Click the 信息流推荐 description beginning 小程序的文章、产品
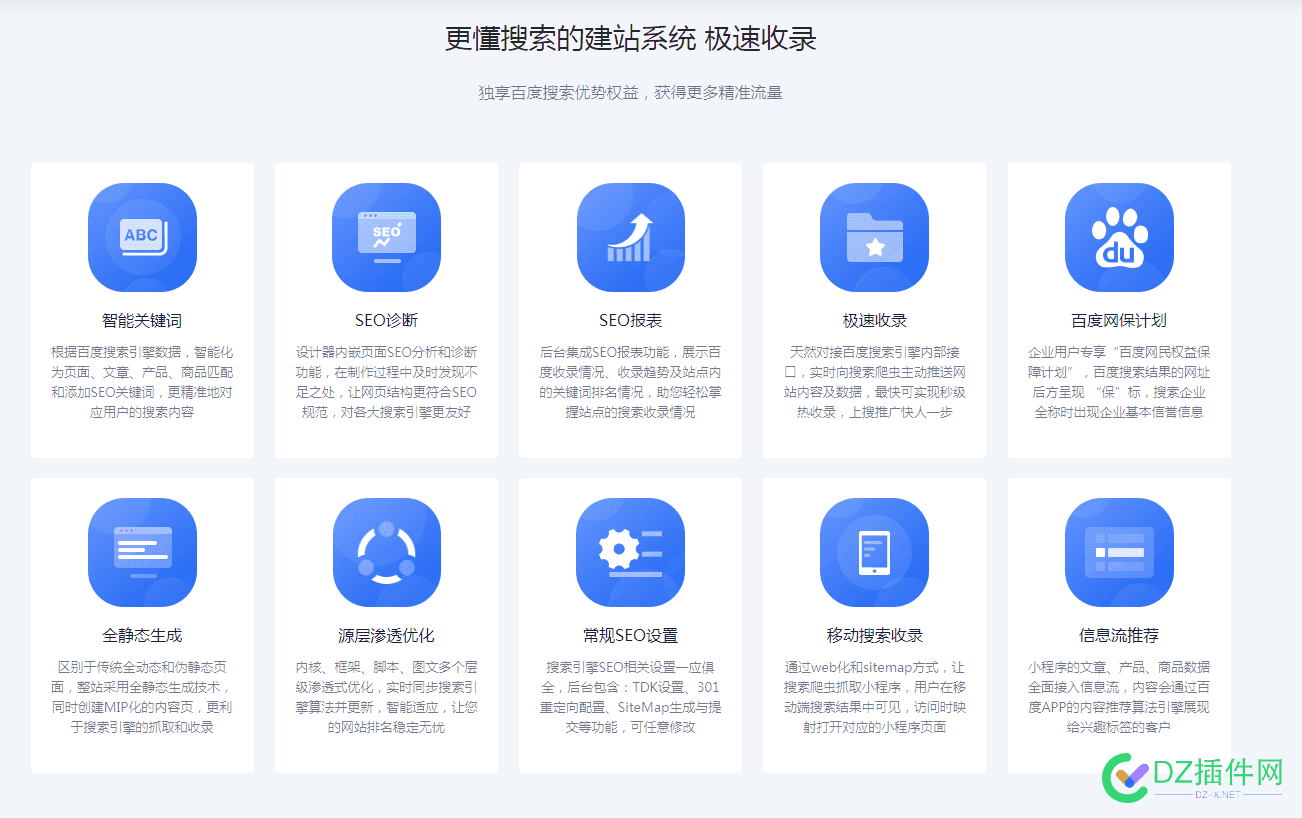Screen dimensions: 1302x818 point(1119,697)
